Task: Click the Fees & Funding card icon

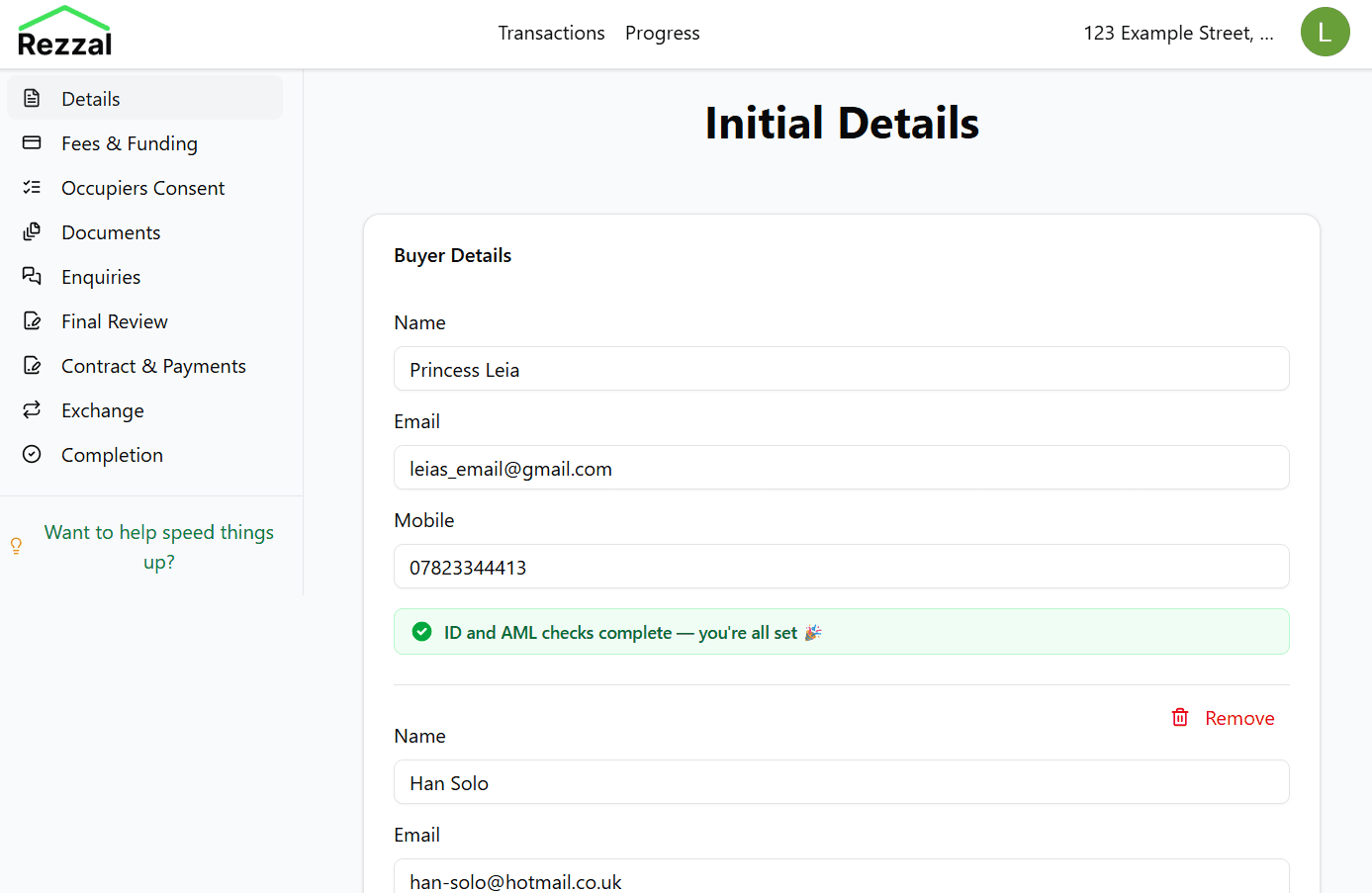Action: click(x=34, y=142)
